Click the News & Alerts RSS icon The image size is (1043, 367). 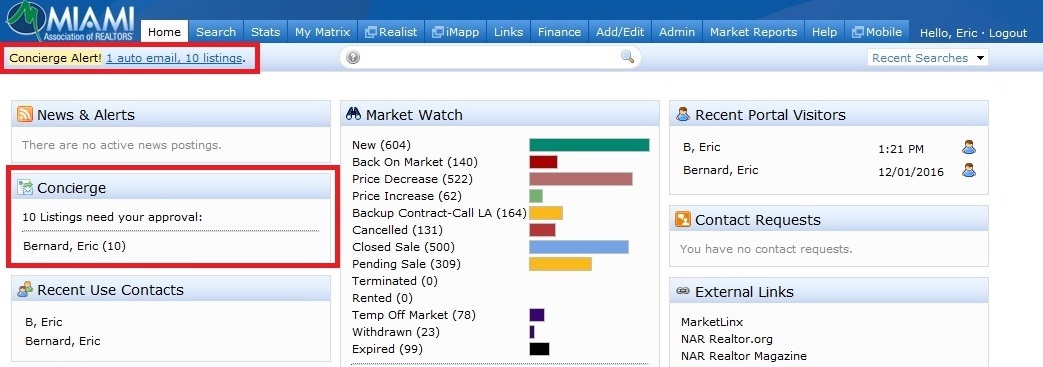coord(25,114)
